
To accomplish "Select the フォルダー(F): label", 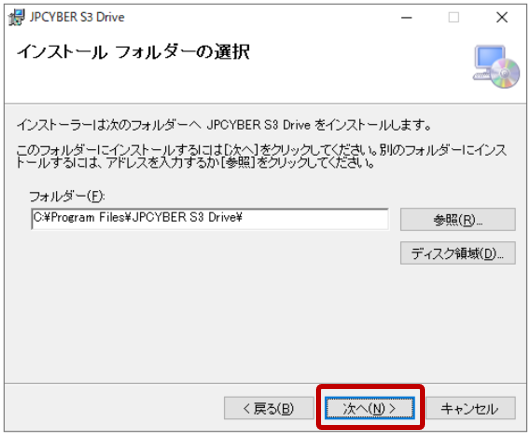I will [67, 196].
